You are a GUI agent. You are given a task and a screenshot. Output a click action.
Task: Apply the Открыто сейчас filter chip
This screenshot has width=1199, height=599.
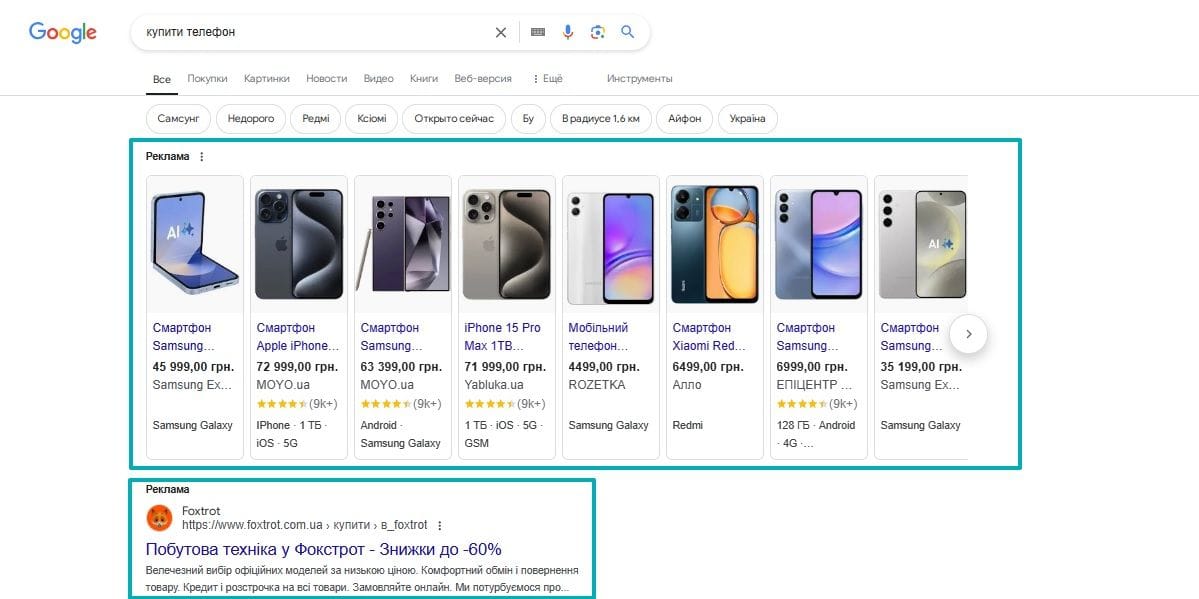454,119
